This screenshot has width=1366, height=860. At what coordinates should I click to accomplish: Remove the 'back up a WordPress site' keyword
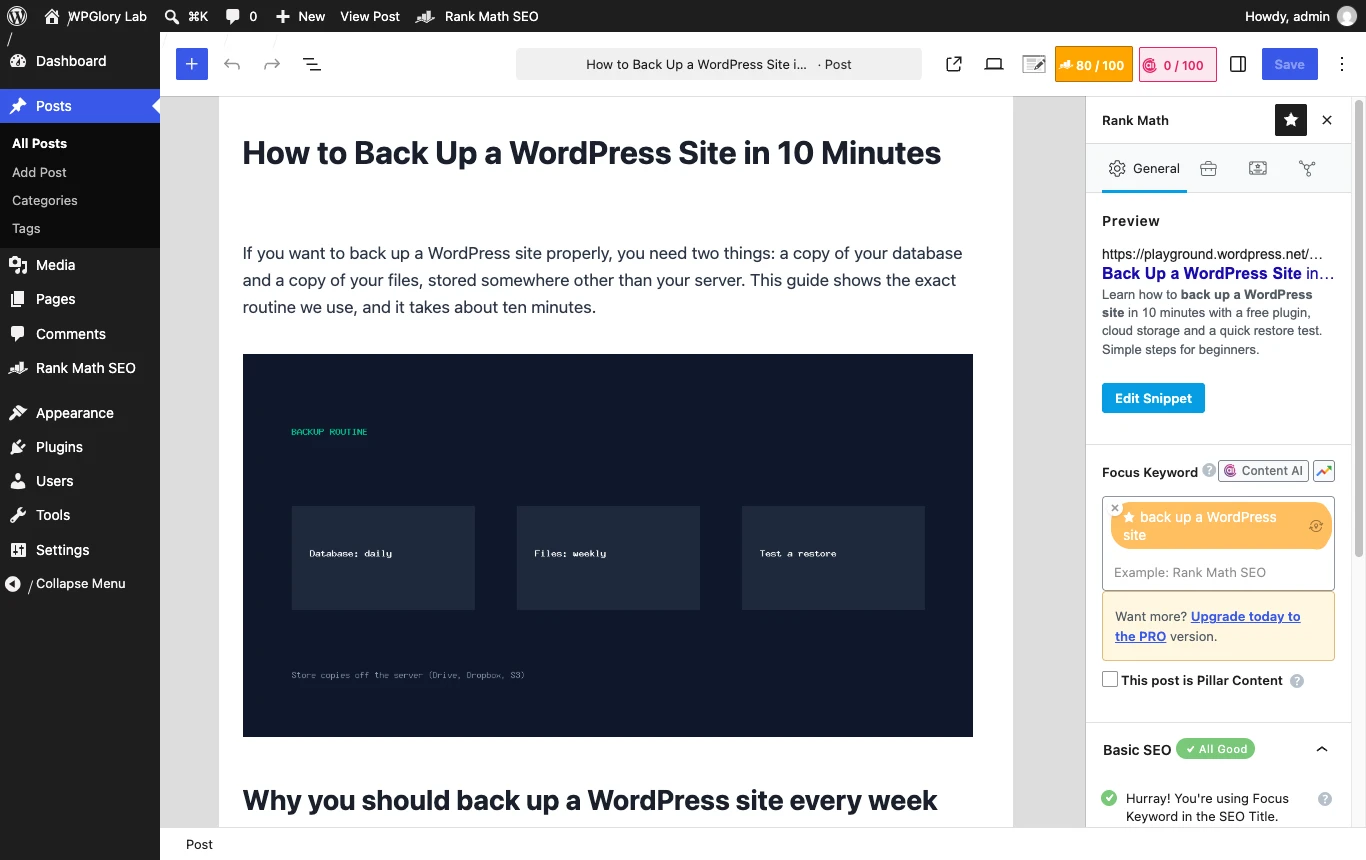1115,508
